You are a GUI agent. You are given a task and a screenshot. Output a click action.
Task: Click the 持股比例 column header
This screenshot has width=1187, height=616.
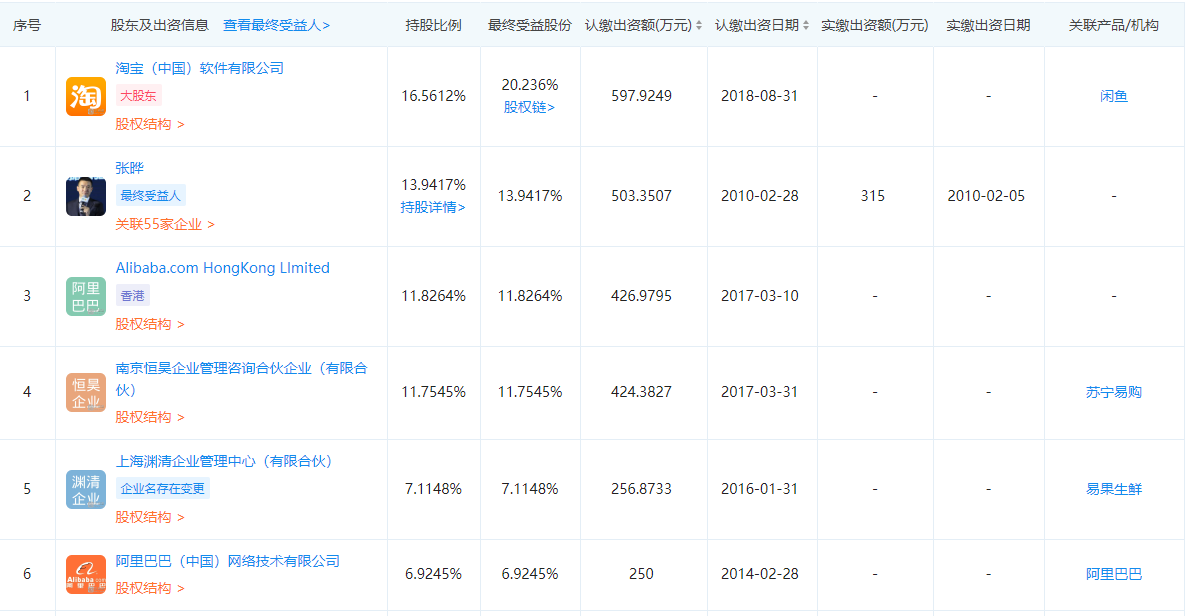pyautogui.click(x=433, y=25)
